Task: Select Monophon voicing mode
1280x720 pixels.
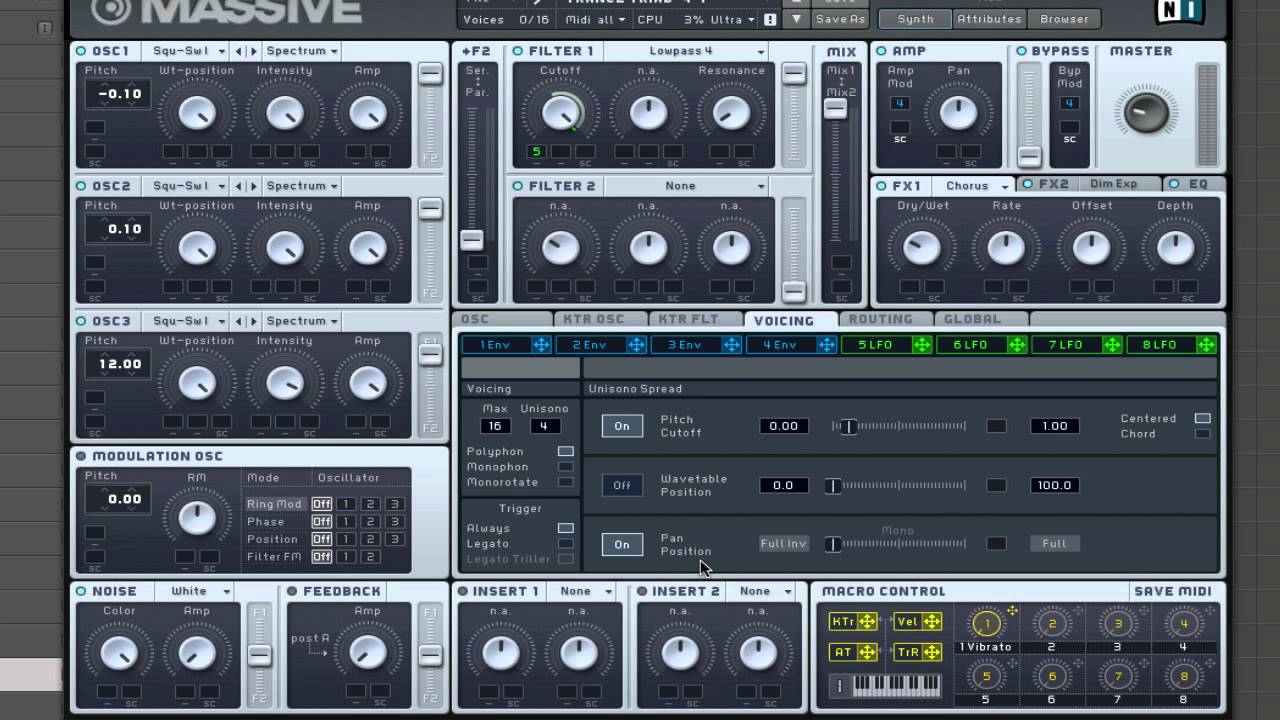Action: tap(566, 467)
